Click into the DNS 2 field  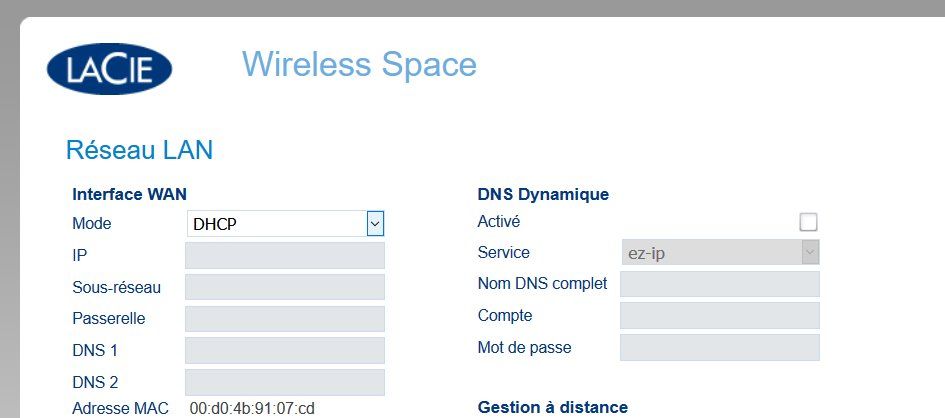point(285,382)
